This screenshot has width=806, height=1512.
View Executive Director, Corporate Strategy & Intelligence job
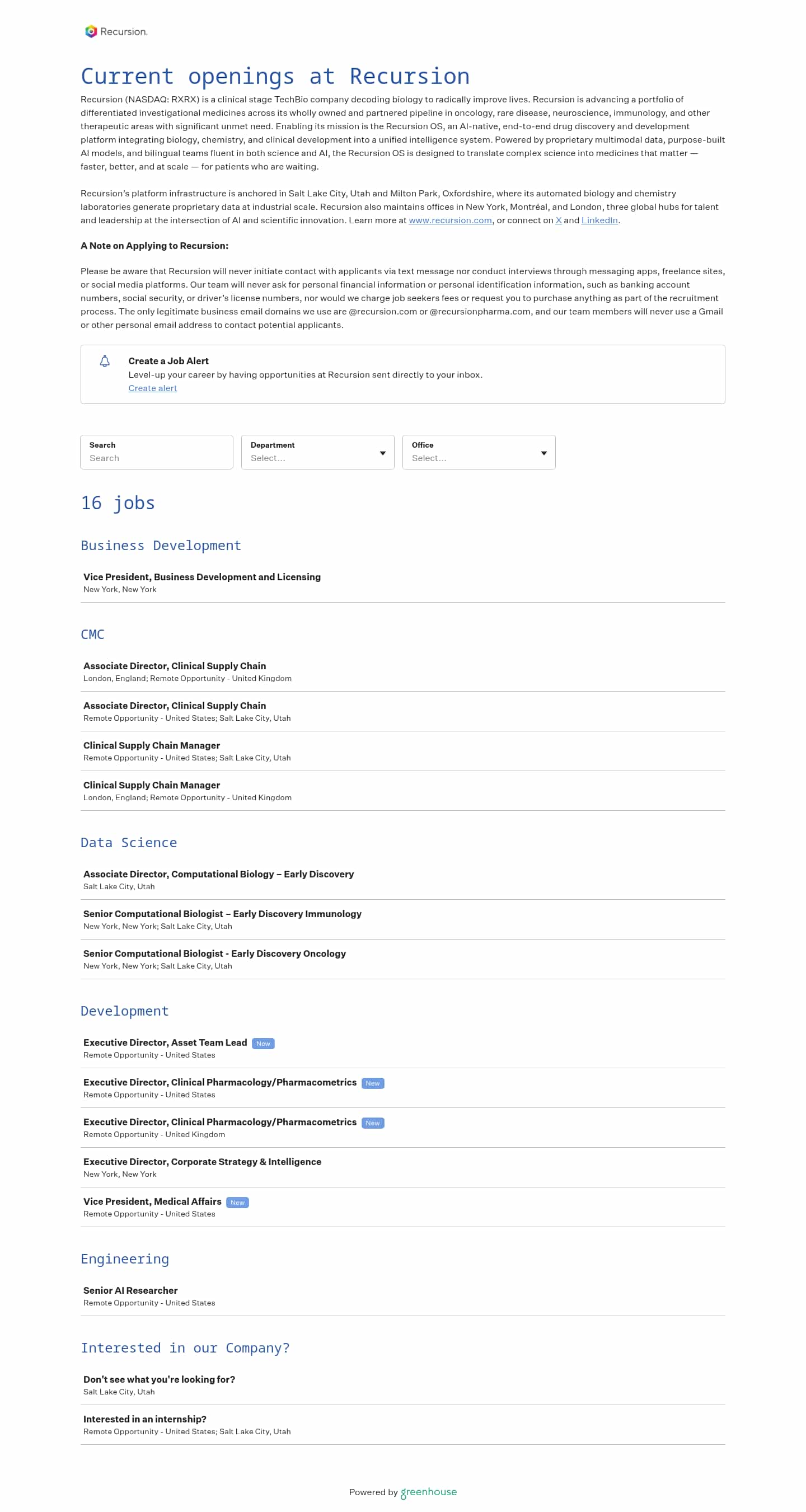pyautogui.click(x=402, y=1167)
